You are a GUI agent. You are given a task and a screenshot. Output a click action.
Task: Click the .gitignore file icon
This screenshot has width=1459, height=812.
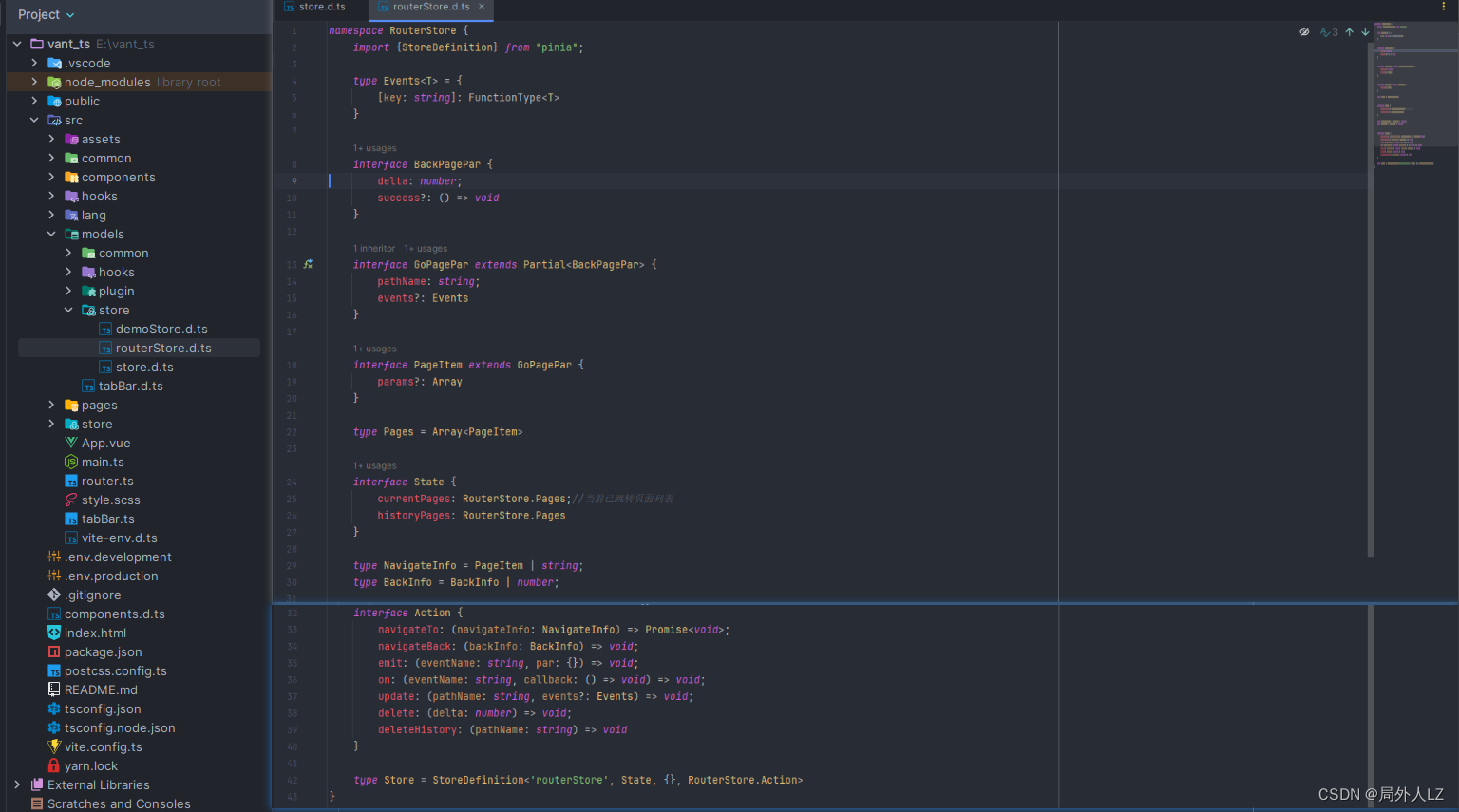[x=54, y=595]
